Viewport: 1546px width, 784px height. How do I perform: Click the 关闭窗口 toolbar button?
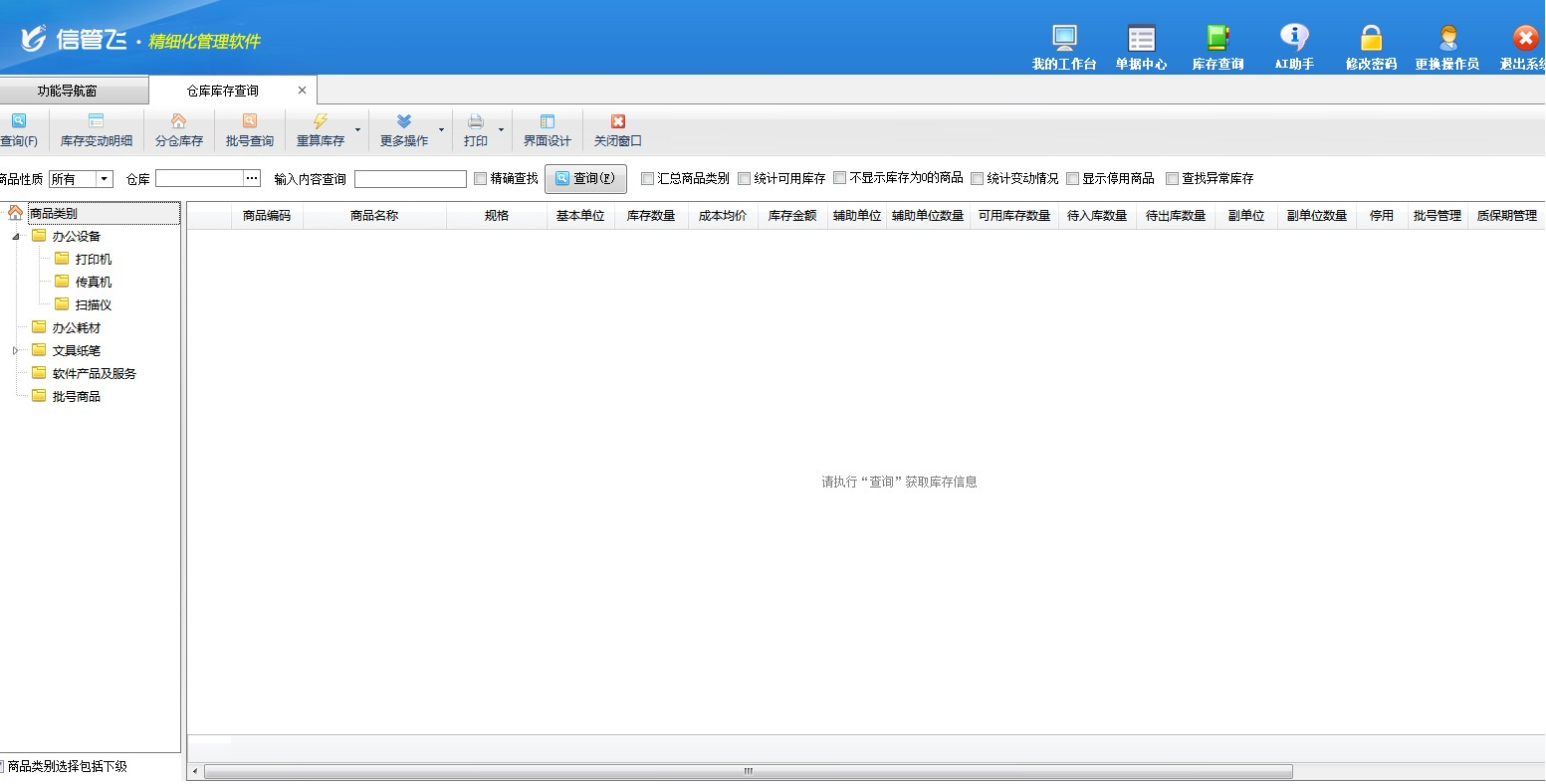point(617,129)
